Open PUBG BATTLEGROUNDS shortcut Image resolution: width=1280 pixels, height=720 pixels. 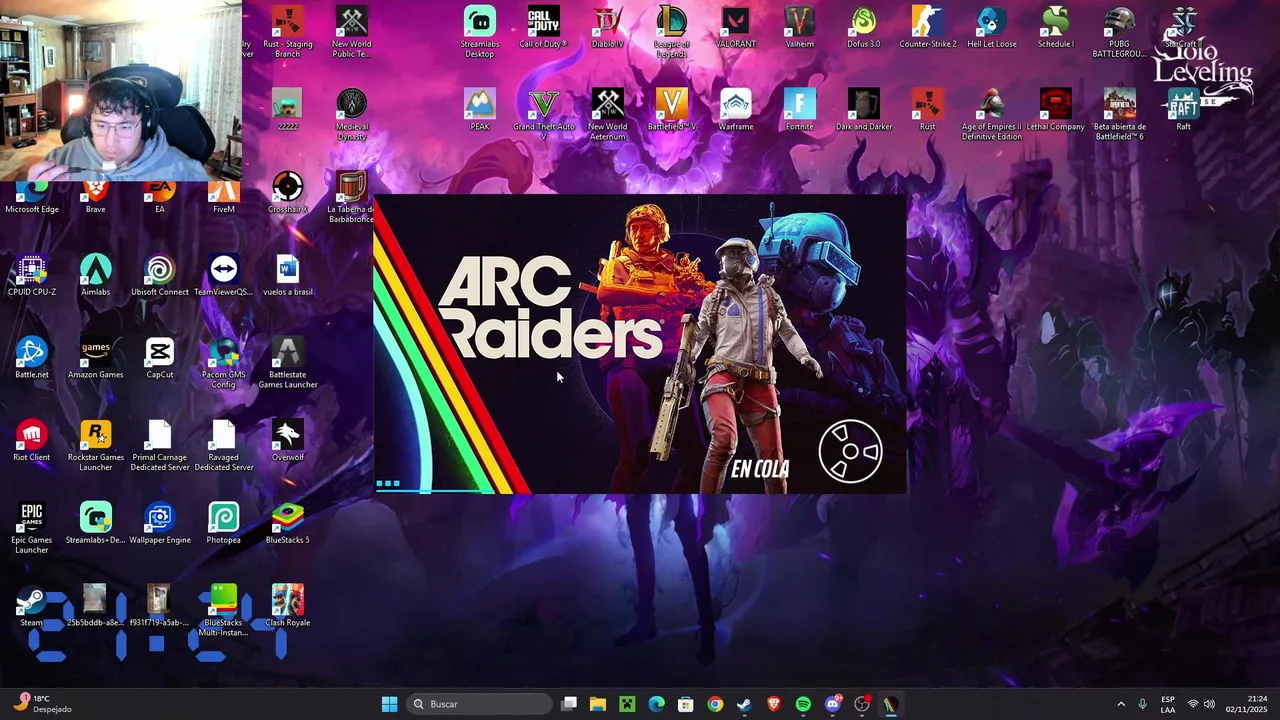pyautogui.click(x=1120, y=31)
